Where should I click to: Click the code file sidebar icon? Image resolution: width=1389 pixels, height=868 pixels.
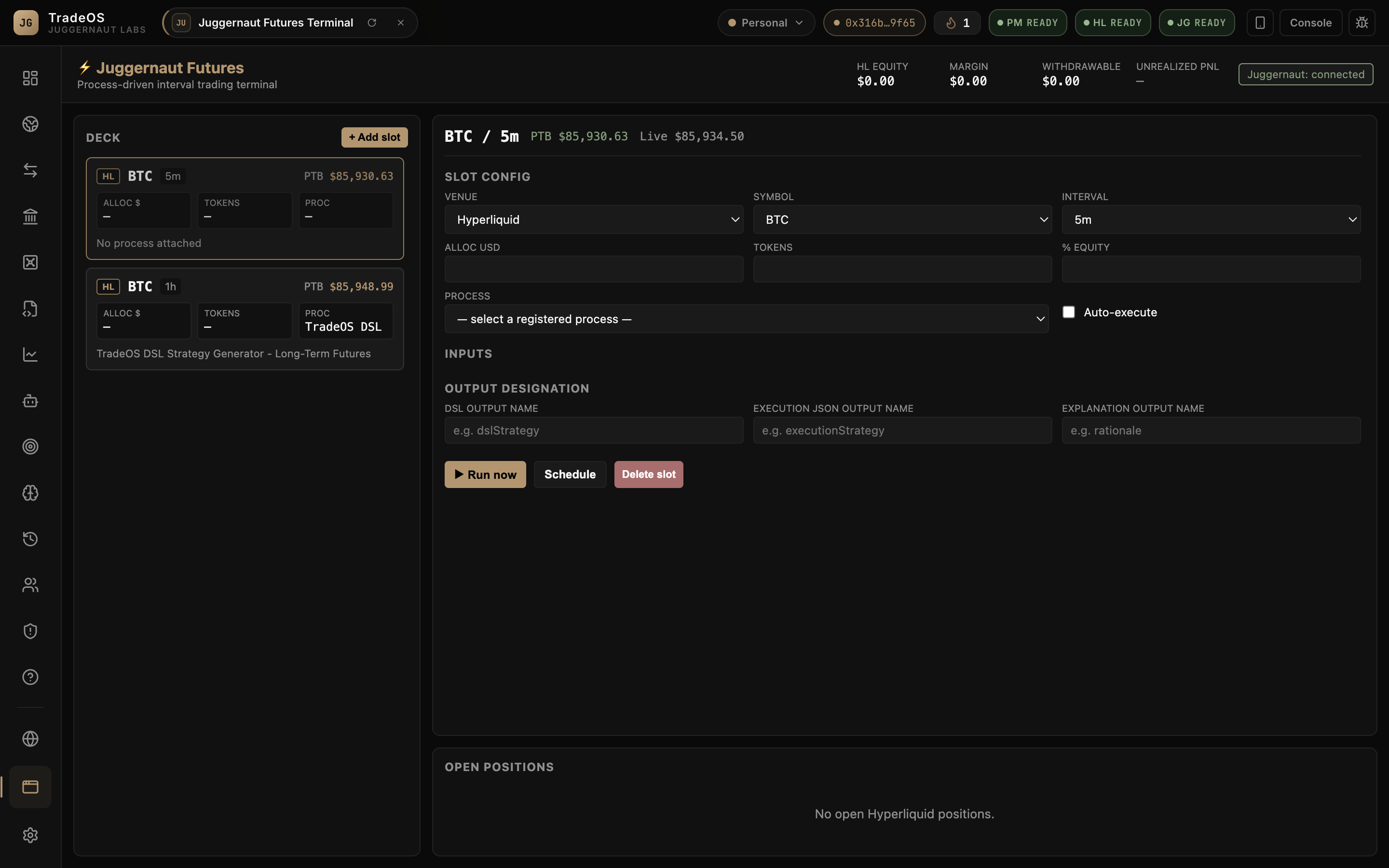click(x=30, y=309)
